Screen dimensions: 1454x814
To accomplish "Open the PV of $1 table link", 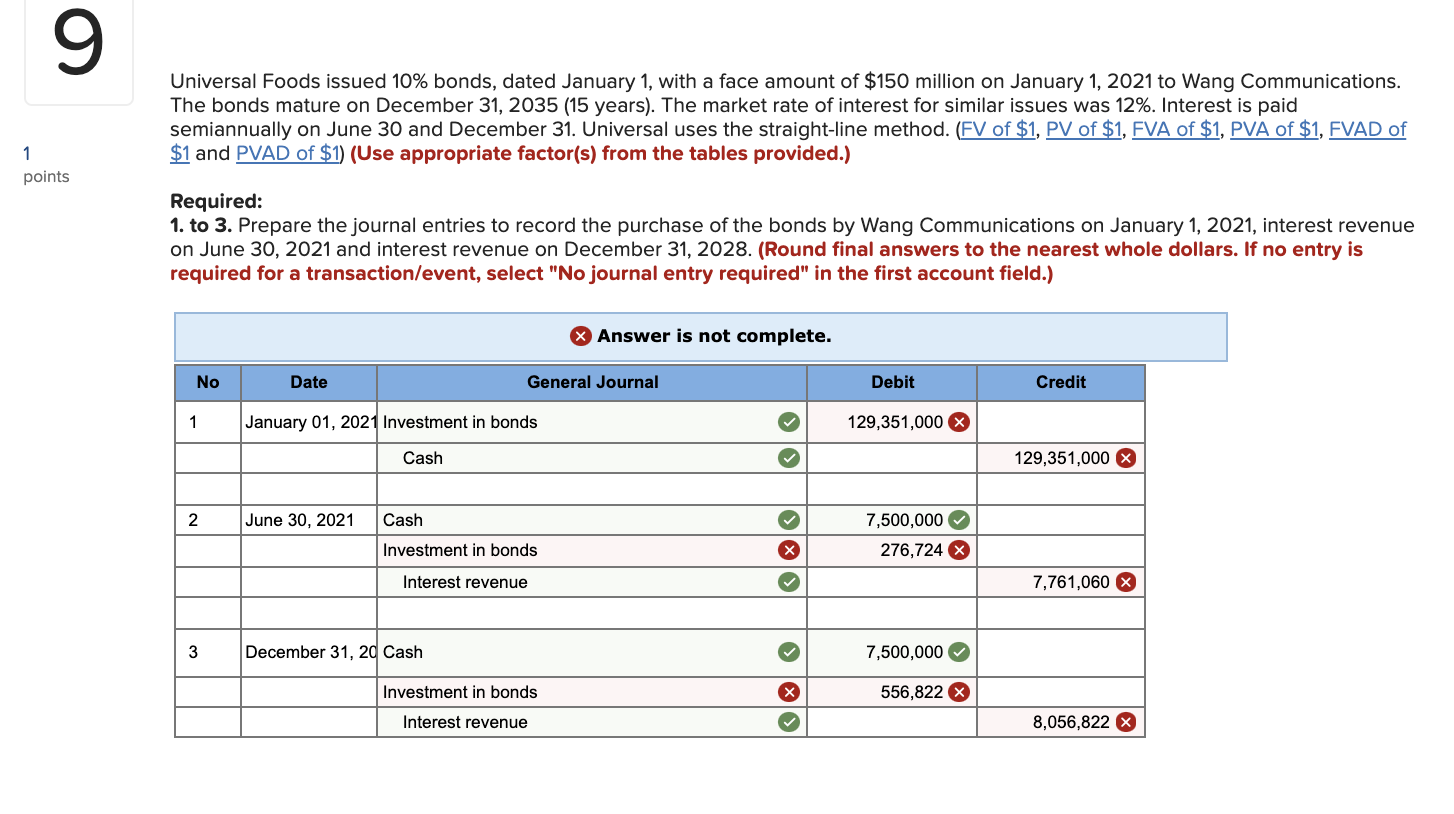I will [x=1083, y=129].
